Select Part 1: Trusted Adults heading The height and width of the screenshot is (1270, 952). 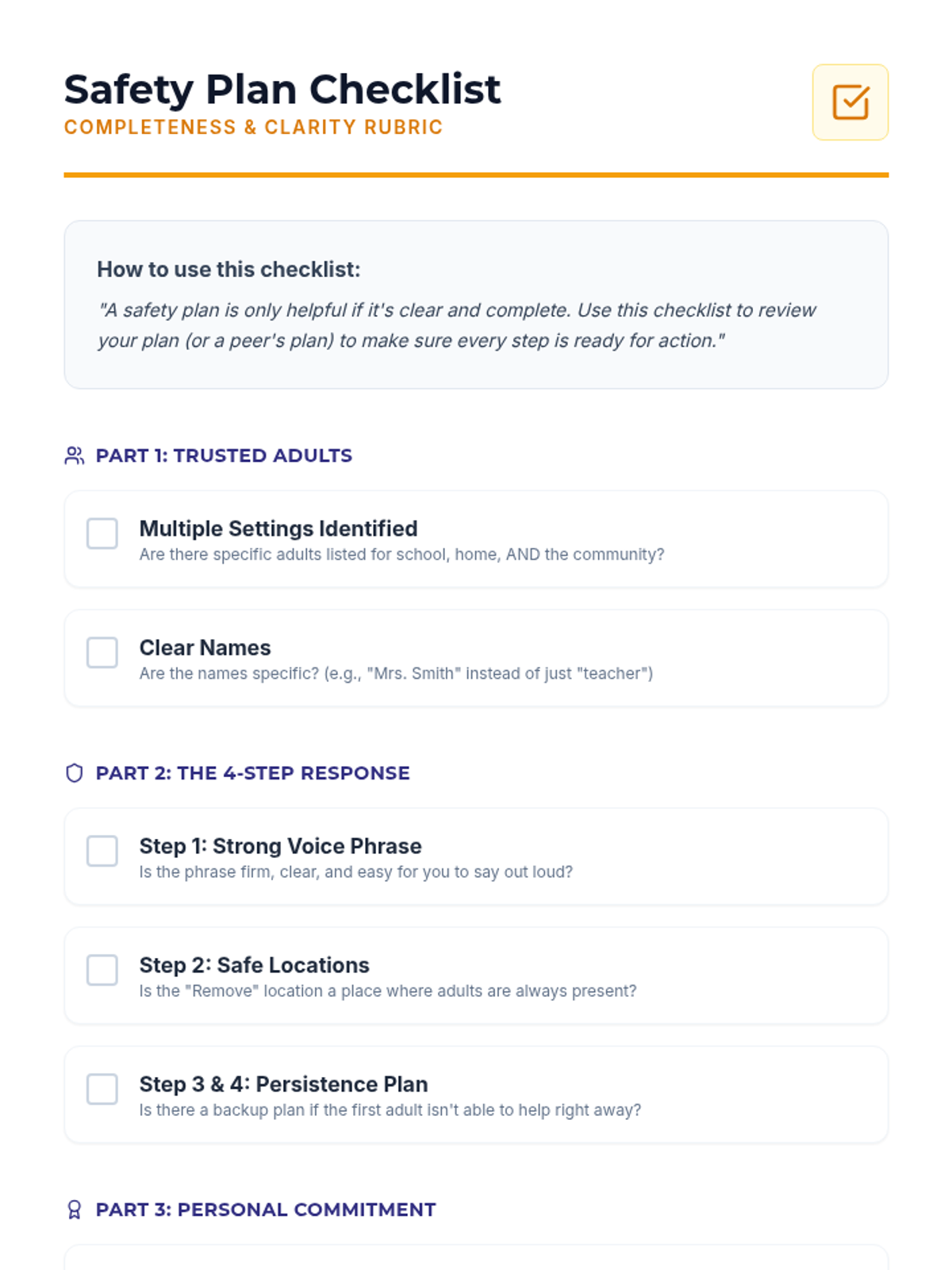click(x=224, y=456)
